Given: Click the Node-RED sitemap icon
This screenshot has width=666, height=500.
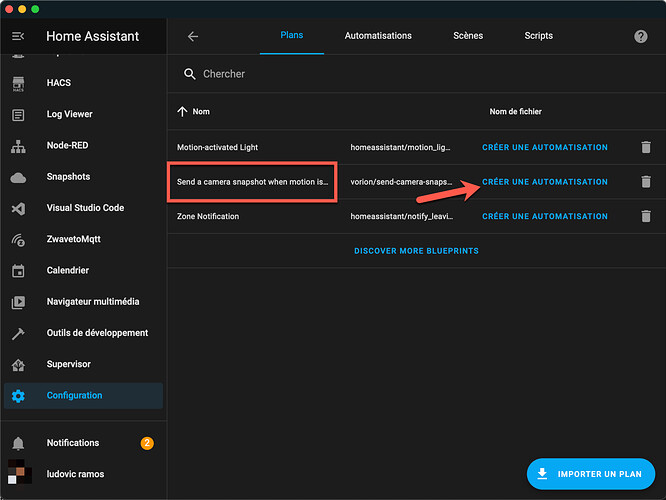Looking at the screenshot, I should (x=18, y=146).
